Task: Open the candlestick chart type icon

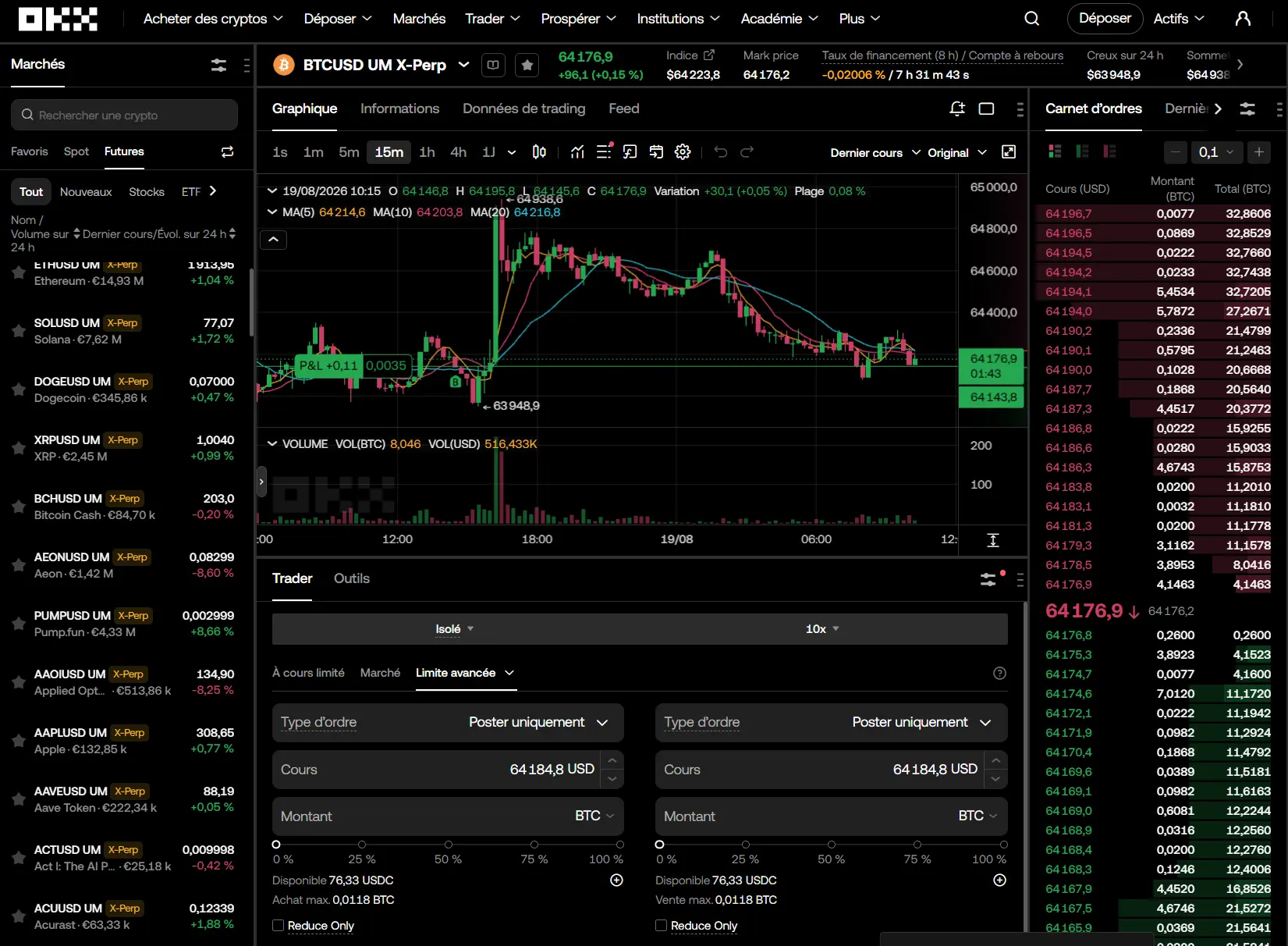Action: point(539,152)
